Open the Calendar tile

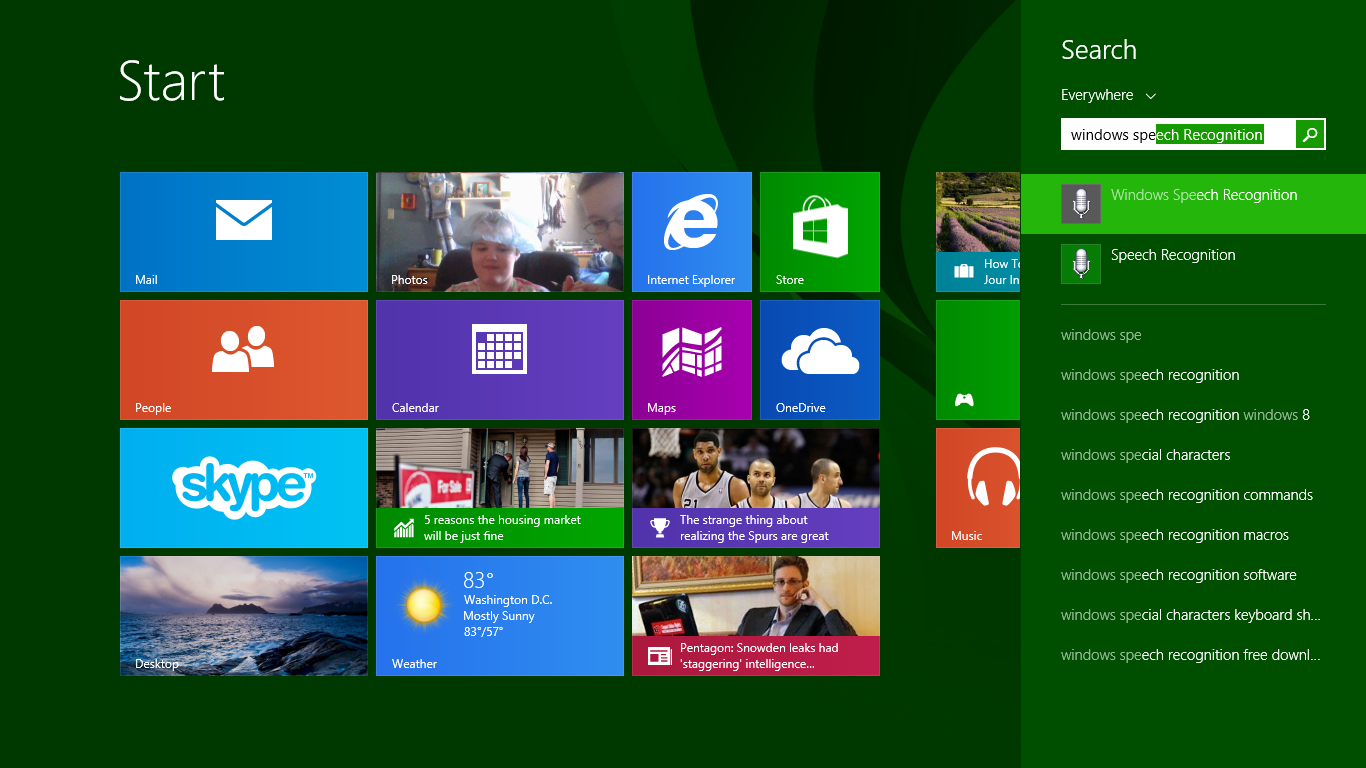[x=500, y=360]
